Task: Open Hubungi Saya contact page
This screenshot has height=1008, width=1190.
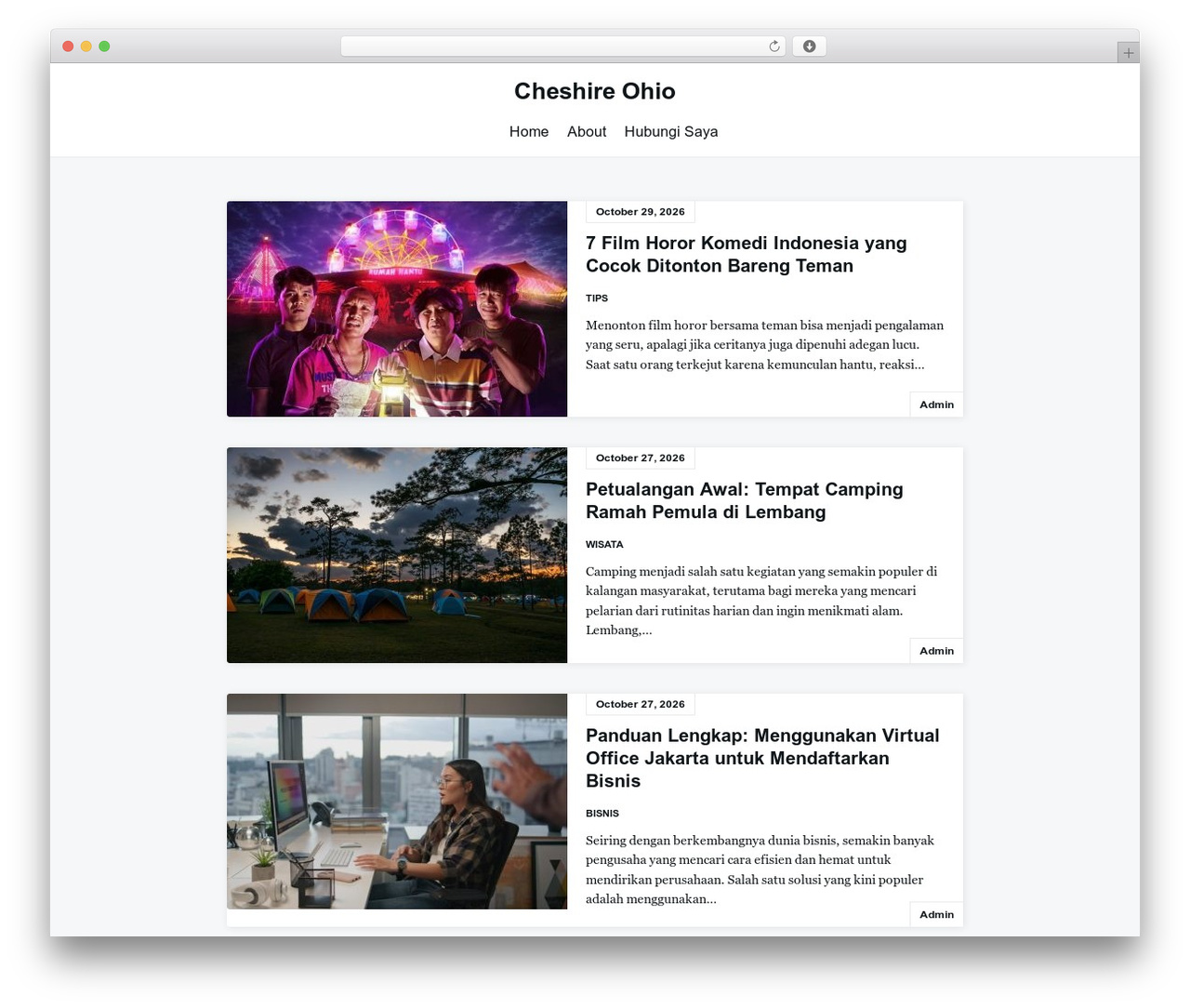Action: (x=671, y=132)
